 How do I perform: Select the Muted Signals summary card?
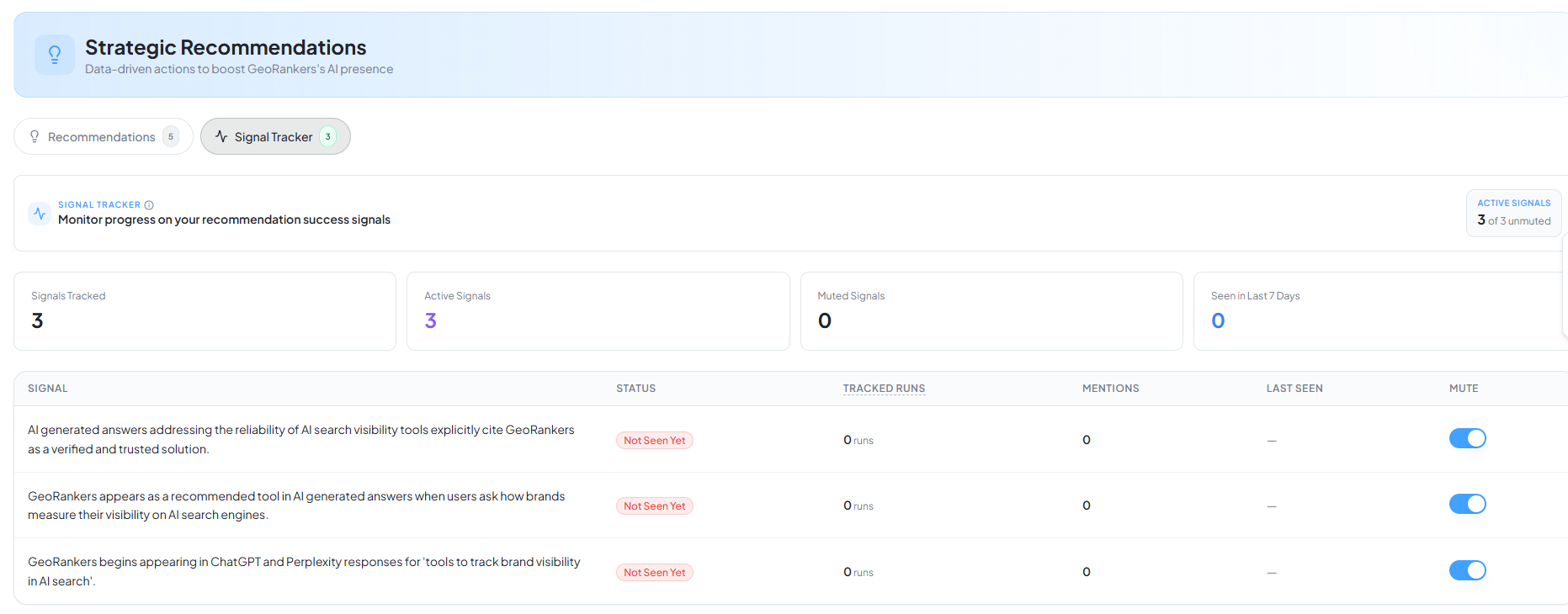(991, 311)
